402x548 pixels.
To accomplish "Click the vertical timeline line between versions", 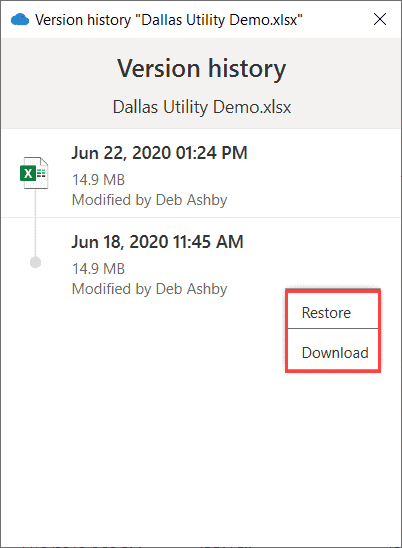I will pyautogui.click(x=35, y=223).
